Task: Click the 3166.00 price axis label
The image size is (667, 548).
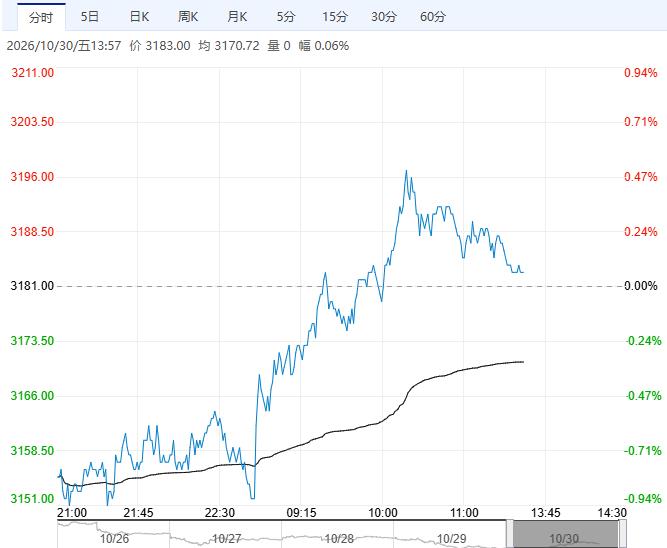Action: point(33,396)
